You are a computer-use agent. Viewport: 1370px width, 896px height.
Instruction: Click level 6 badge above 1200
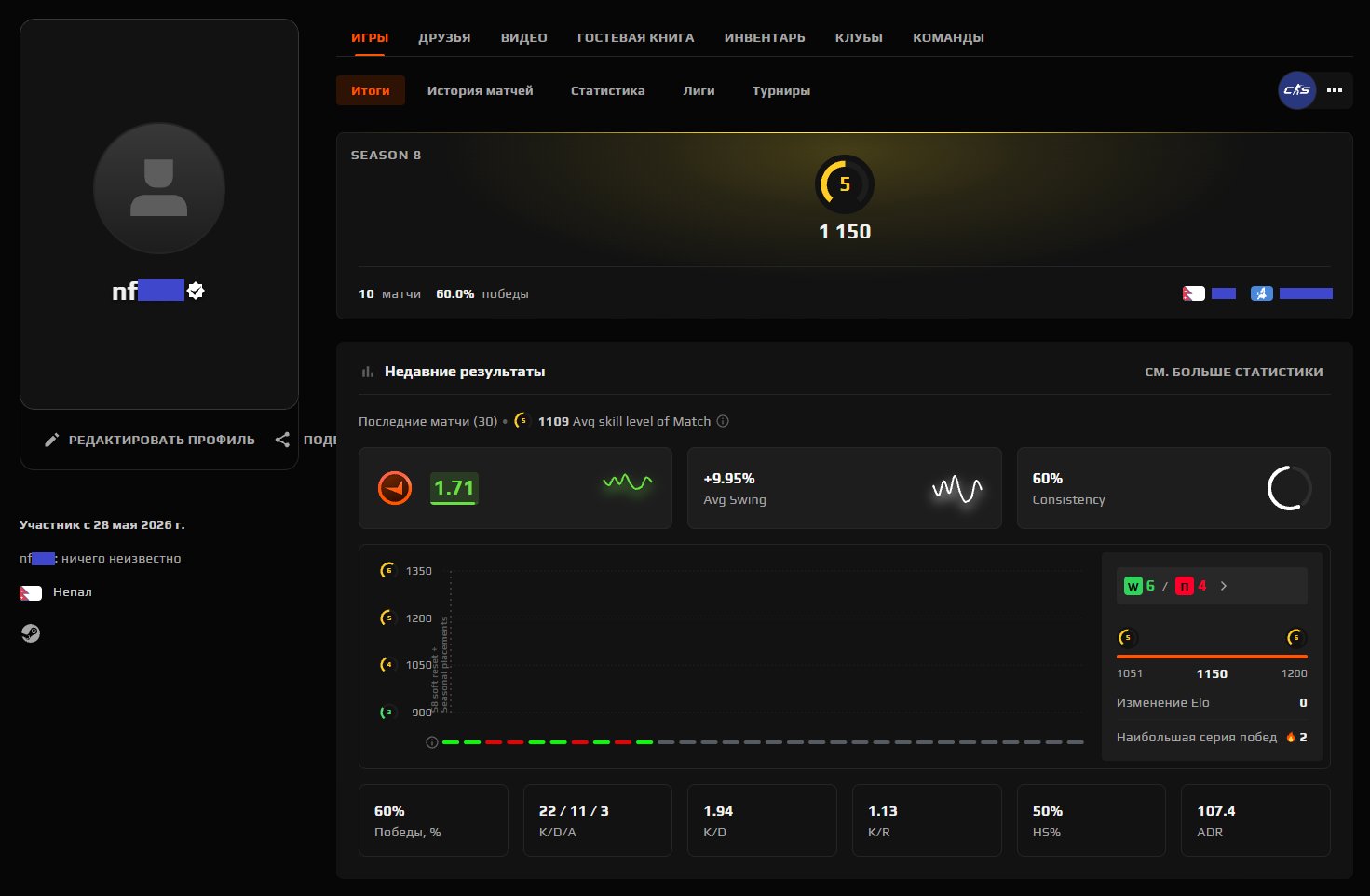[1295, 638]
